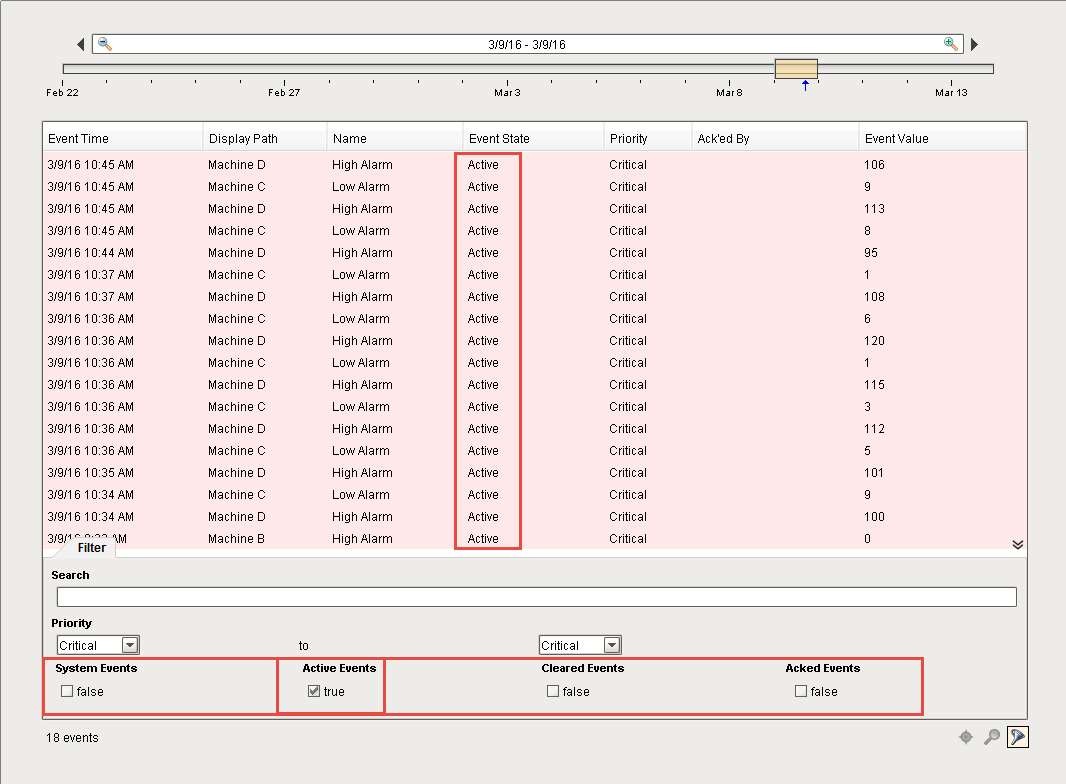The image size is (1066, 784).
Task: Pan date range right with arrow
Action: [x=974, y=45]
